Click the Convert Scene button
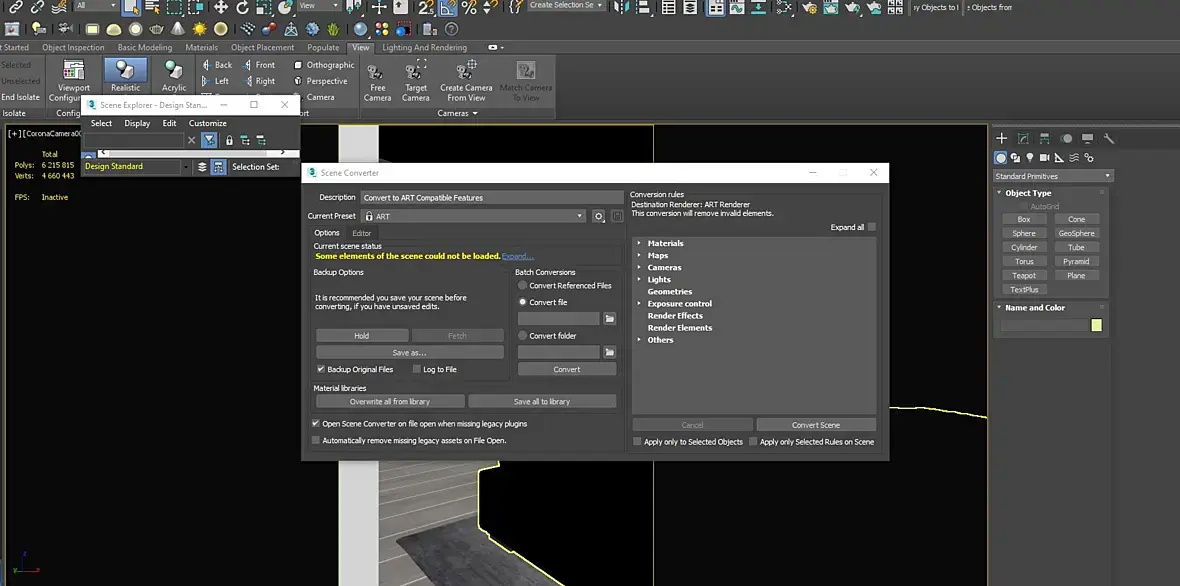The image size is (1180, 586). click(x=816, y=425)
